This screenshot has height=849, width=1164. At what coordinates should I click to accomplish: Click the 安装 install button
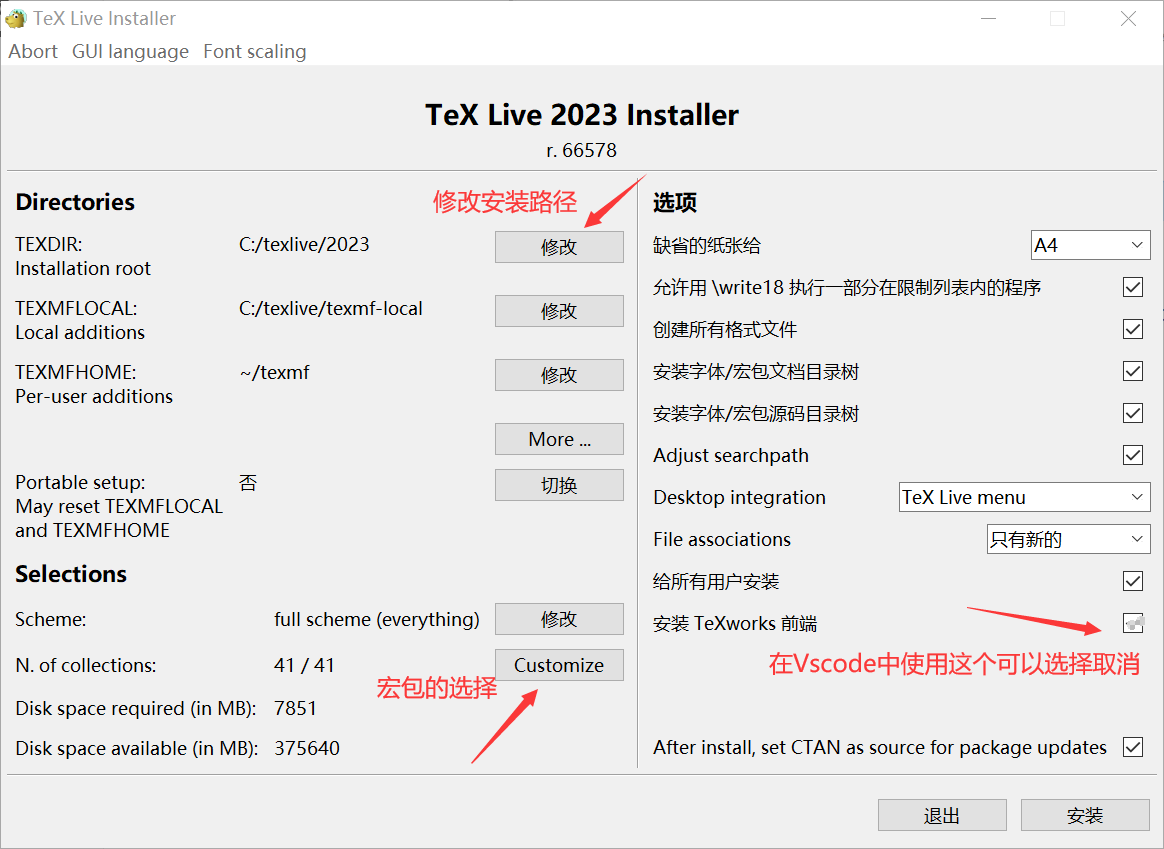coord(1085,816)
